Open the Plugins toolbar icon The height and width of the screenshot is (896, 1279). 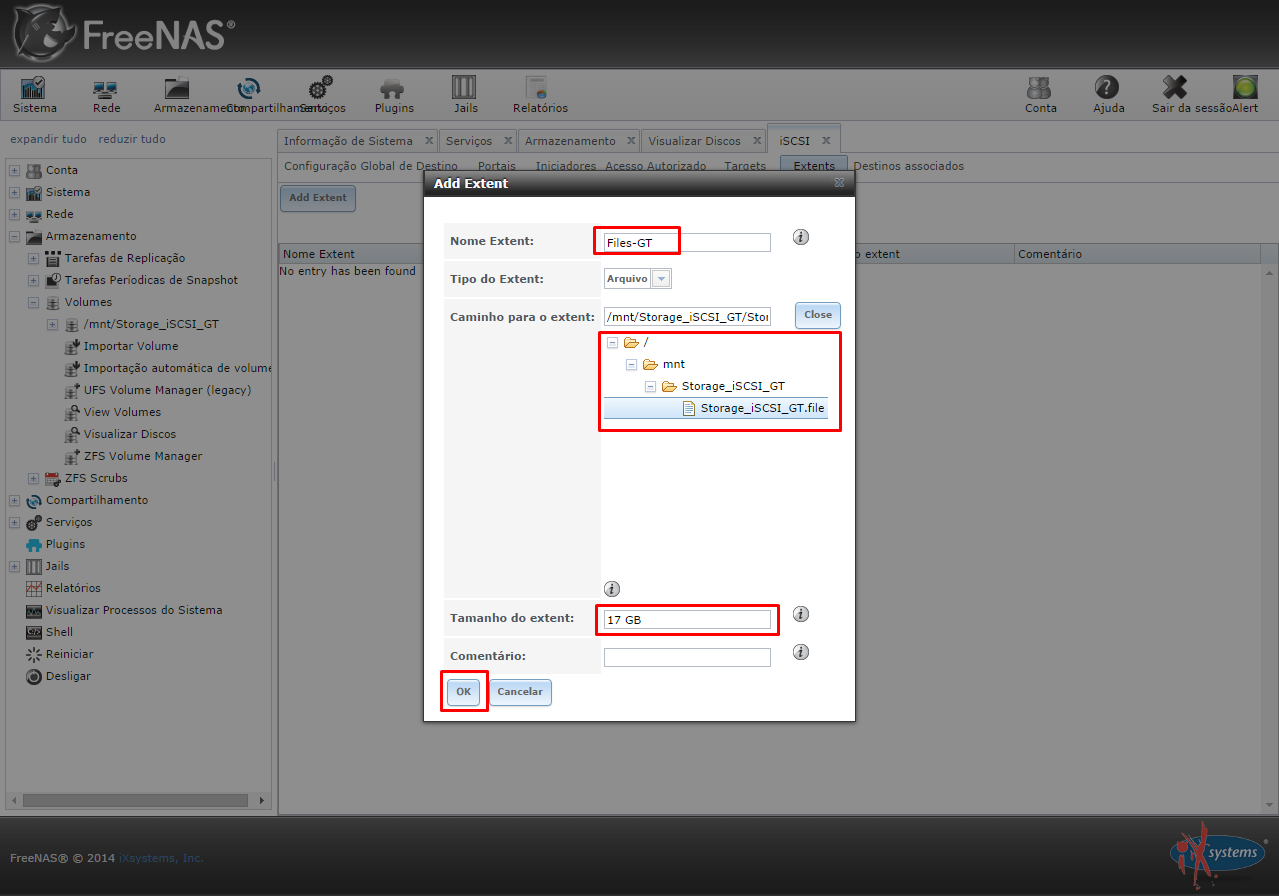(x=394, y=88)
